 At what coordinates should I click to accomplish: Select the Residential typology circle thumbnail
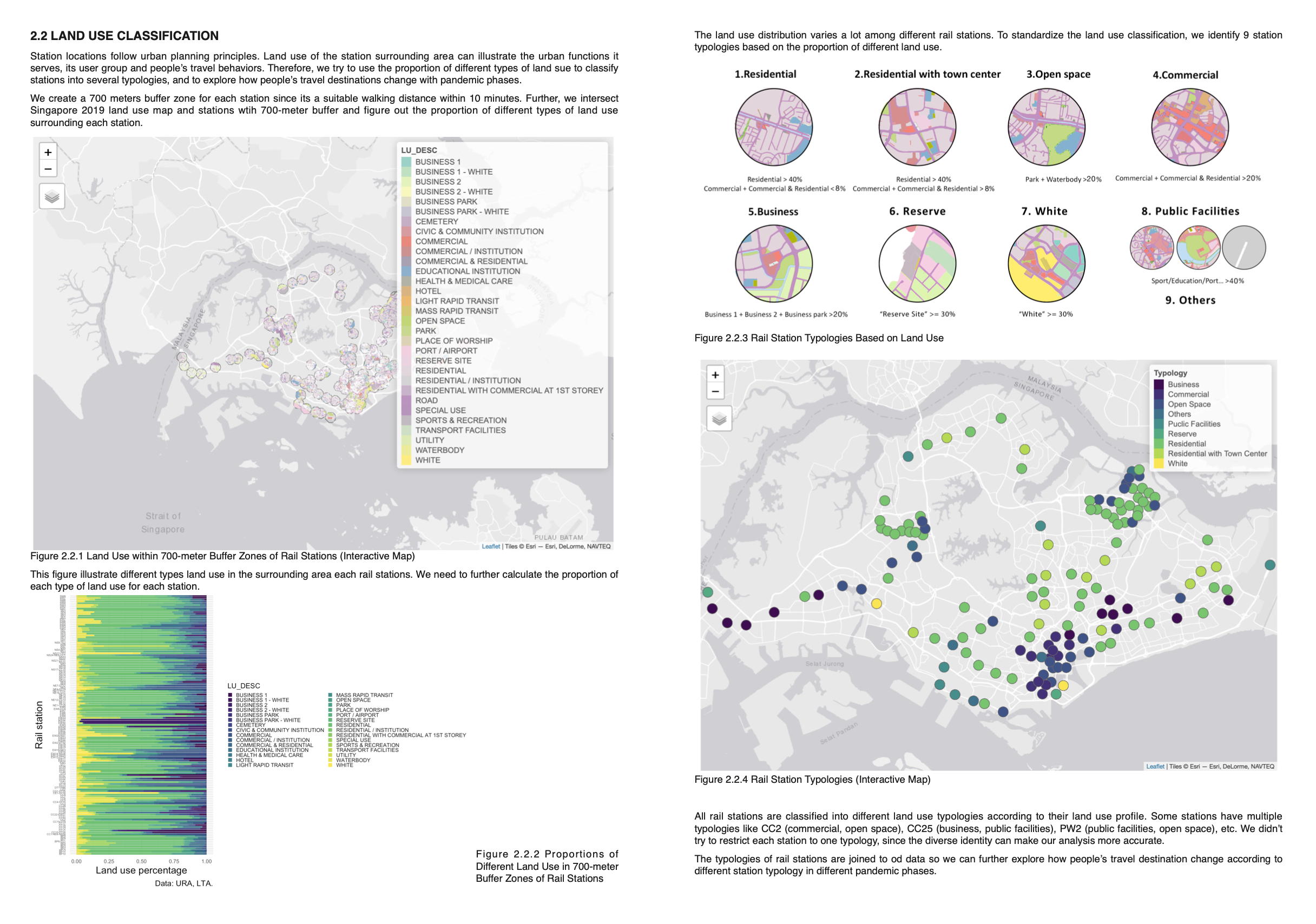tap(774, 127)
